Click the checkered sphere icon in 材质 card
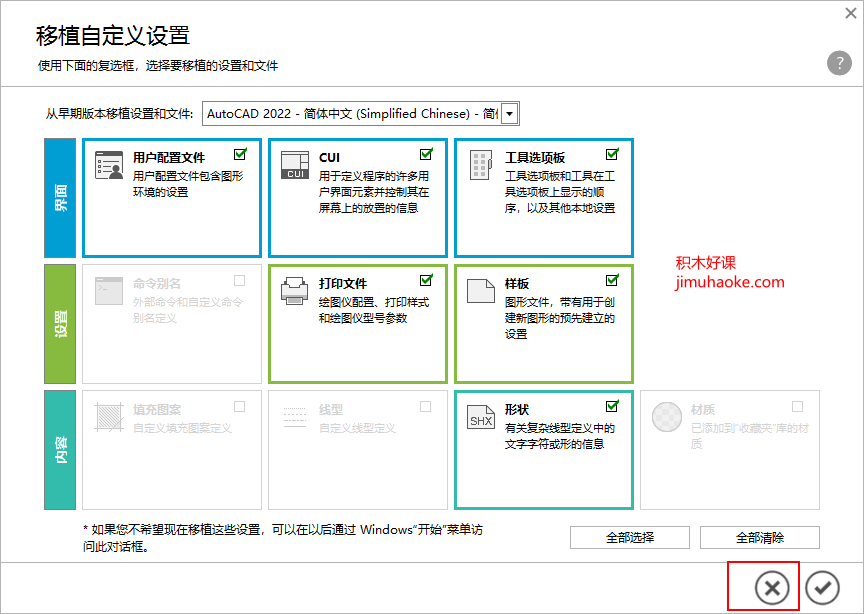The height and width of the screenshot is (614, 864). pyautogui.click(x=667, y=417)
